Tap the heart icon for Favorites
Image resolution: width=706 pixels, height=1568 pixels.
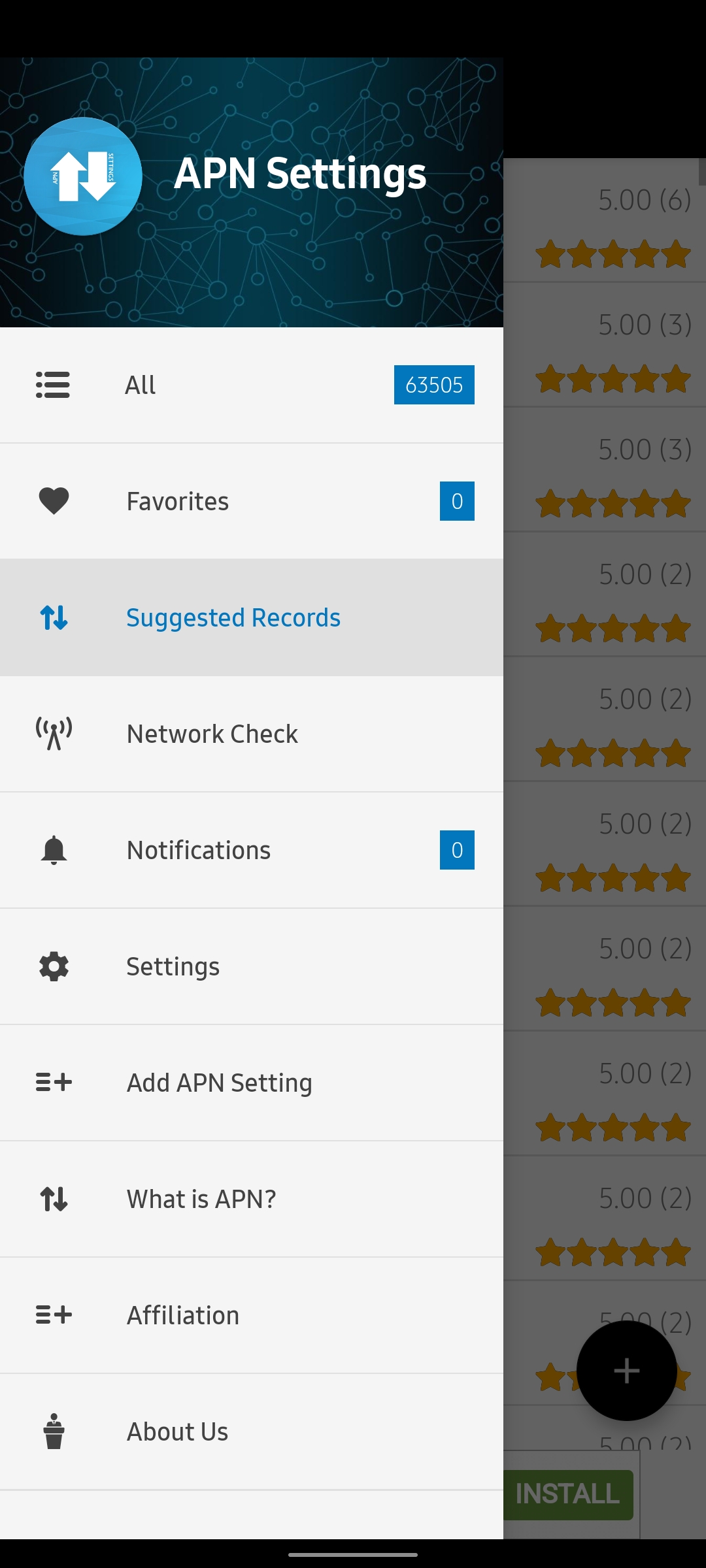(x=54, y=501)
